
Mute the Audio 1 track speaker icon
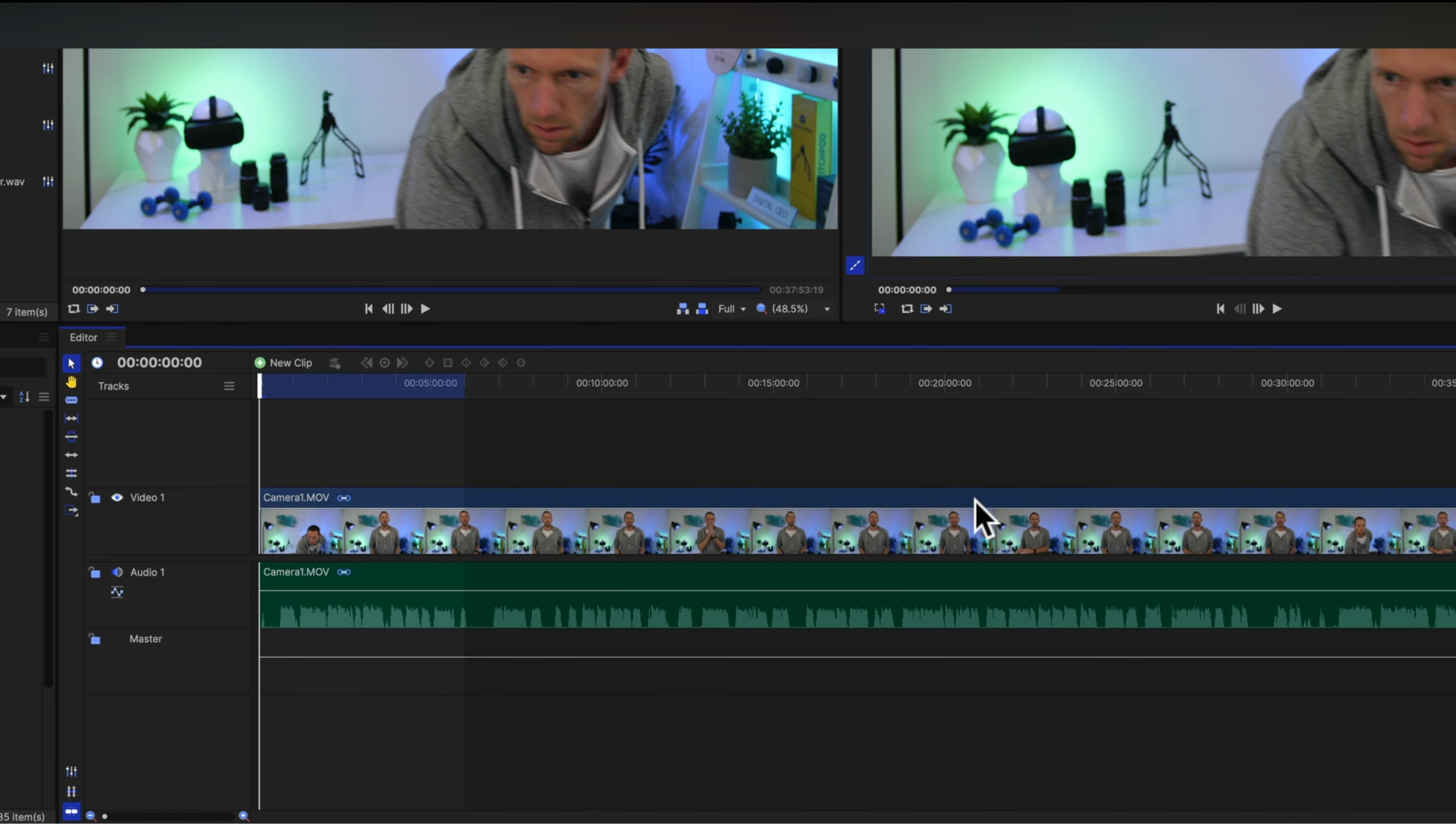click(x=117, y=572)
